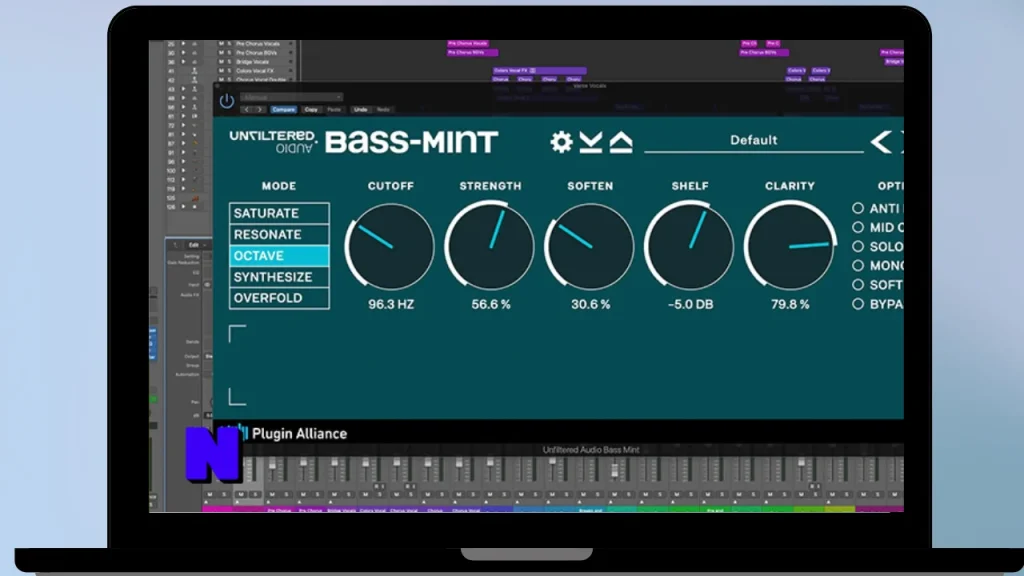The height and width of the screenshot is (576, 1024).
Task: Enable the MONO option radio button
Action: (x=857, y=266)
